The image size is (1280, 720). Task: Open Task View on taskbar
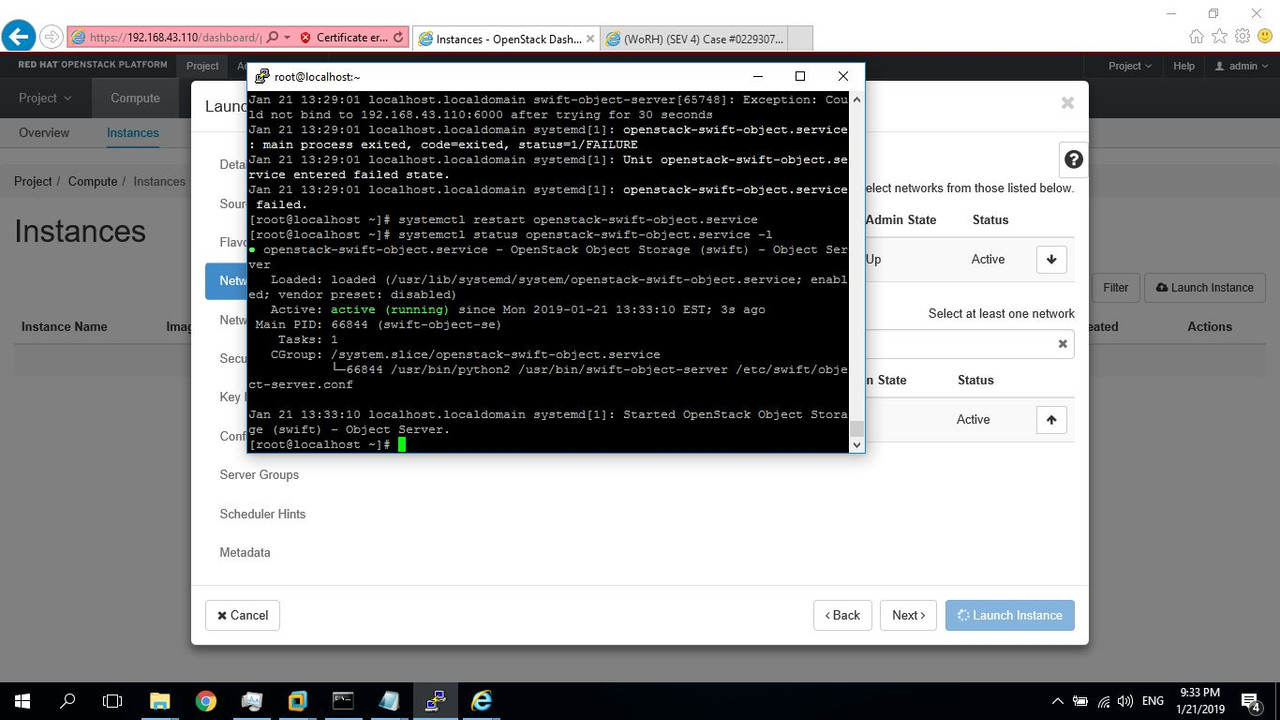click(113, 701)
